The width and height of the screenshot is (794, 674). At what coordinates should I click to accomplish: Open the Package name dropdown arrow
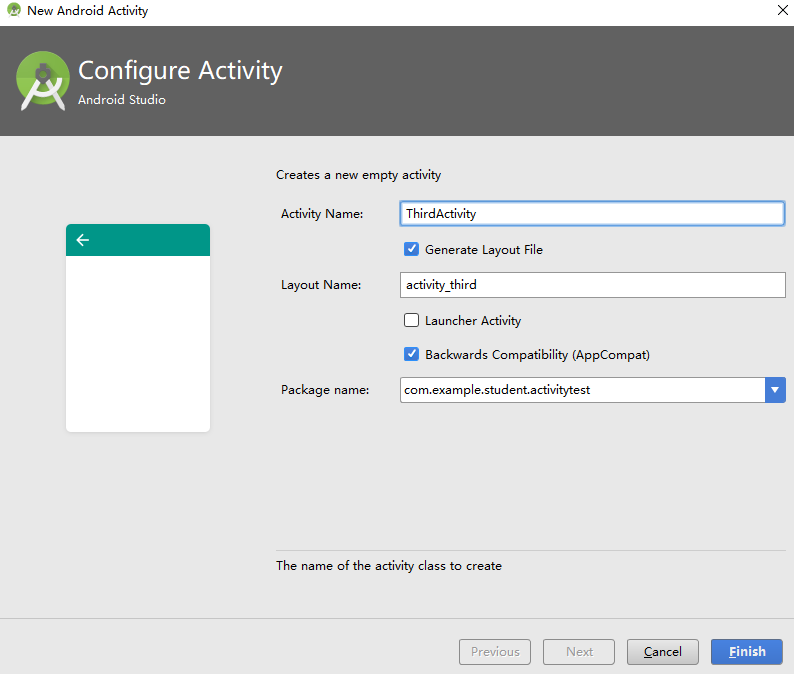775,390
